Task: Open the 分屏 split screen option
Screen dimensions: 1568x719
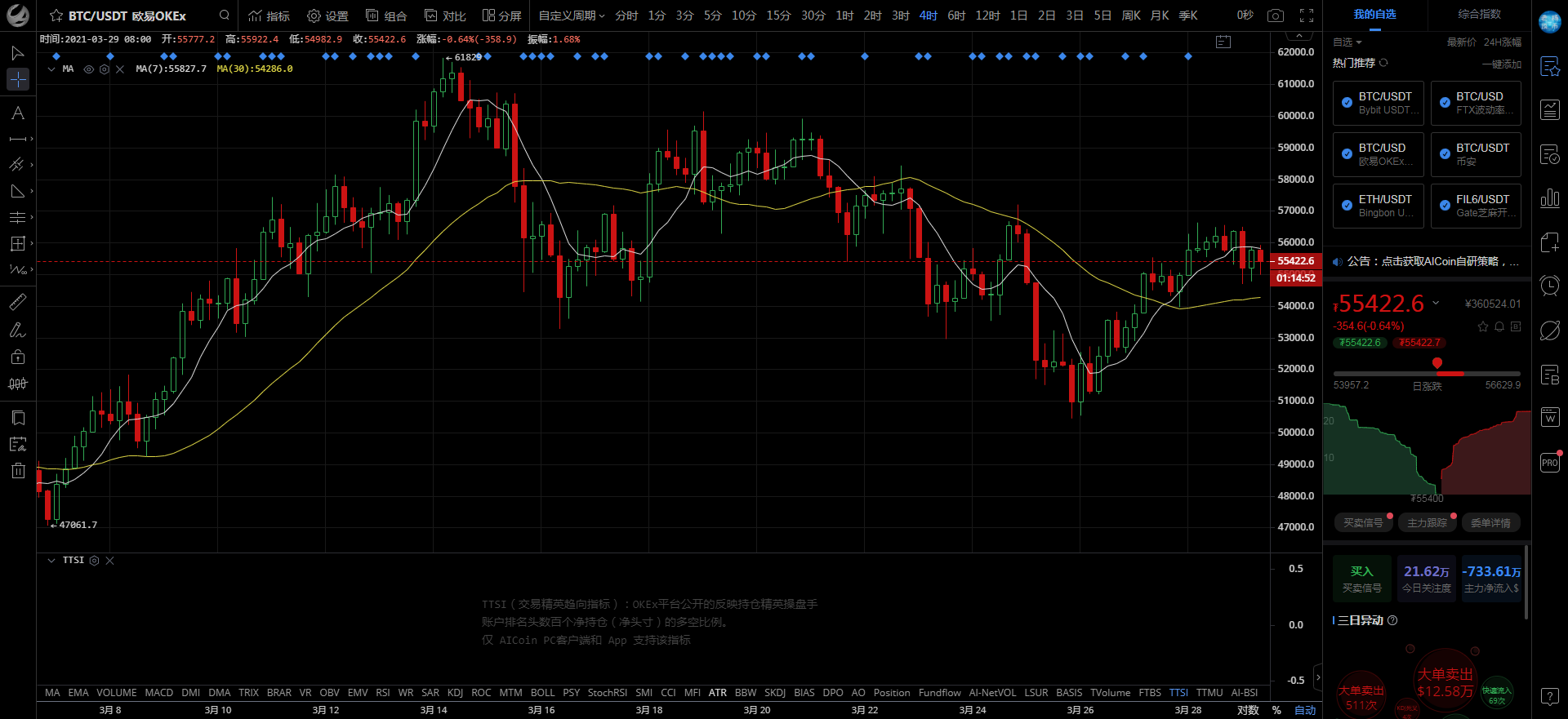Action: point(501,16)
